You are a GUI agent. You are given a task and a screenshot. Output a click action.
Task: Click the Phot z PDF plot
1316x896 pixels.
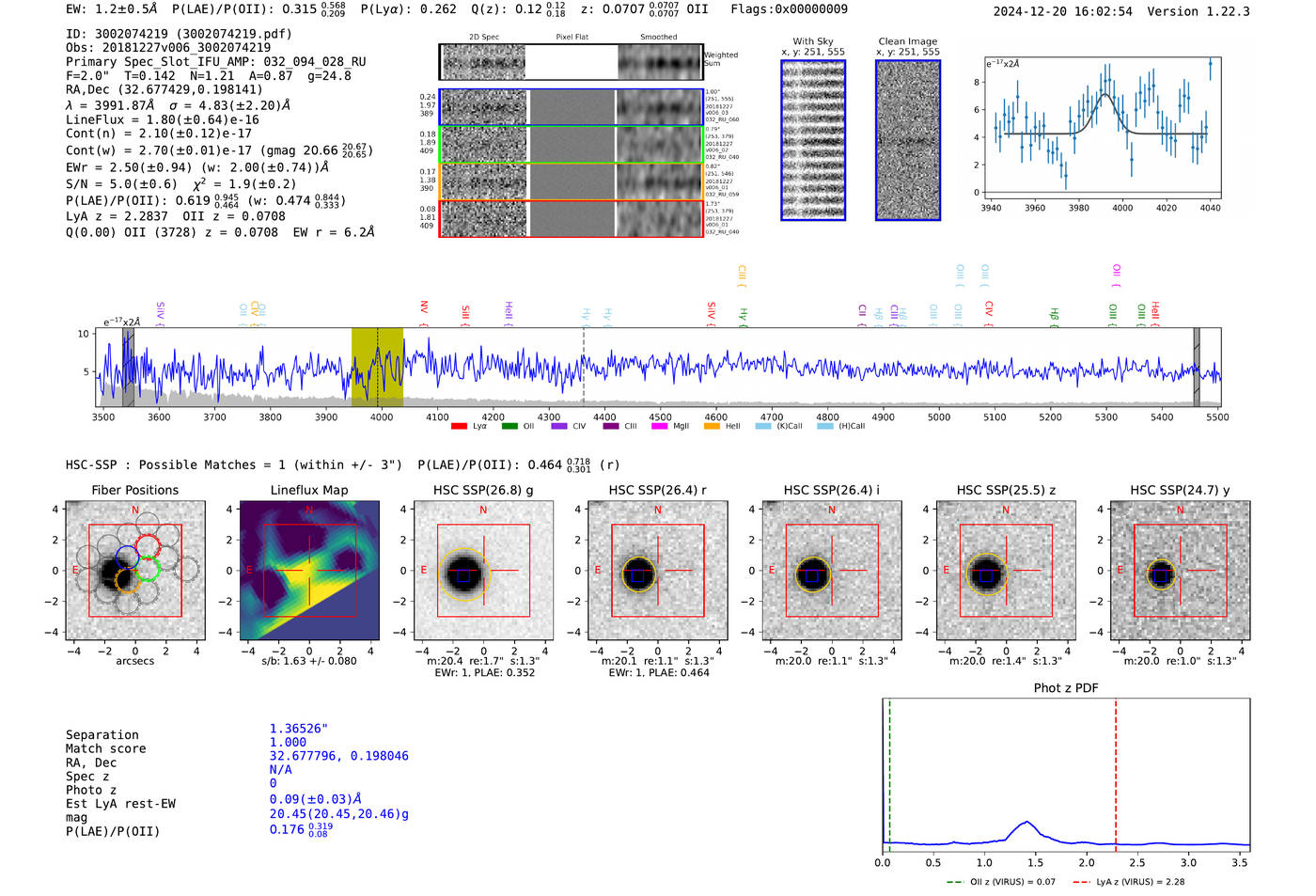point(1066,775)
